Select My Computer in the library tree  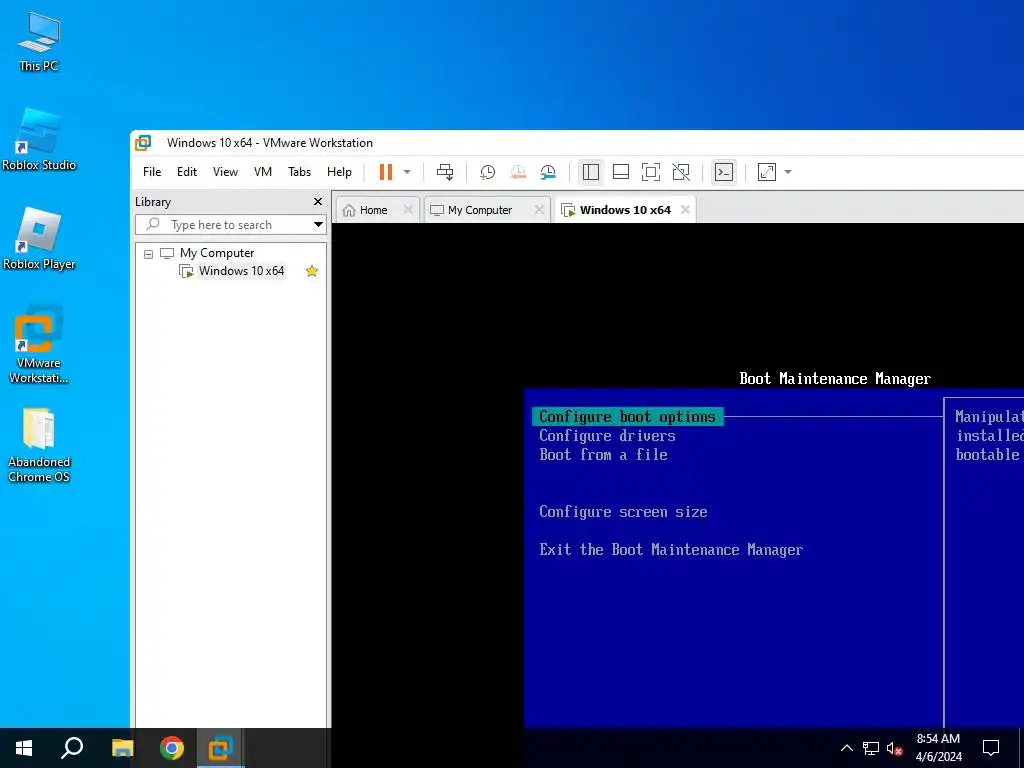tap(217, 253)
